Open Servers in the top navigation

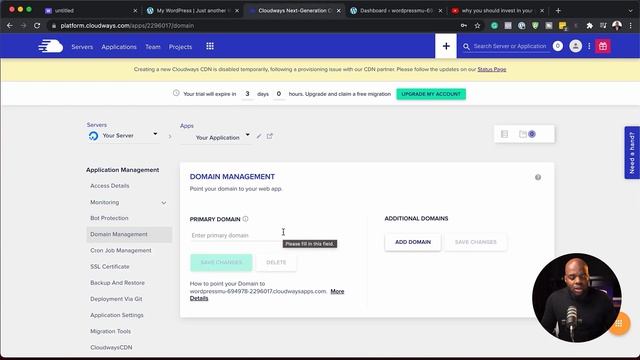point(82,47)
